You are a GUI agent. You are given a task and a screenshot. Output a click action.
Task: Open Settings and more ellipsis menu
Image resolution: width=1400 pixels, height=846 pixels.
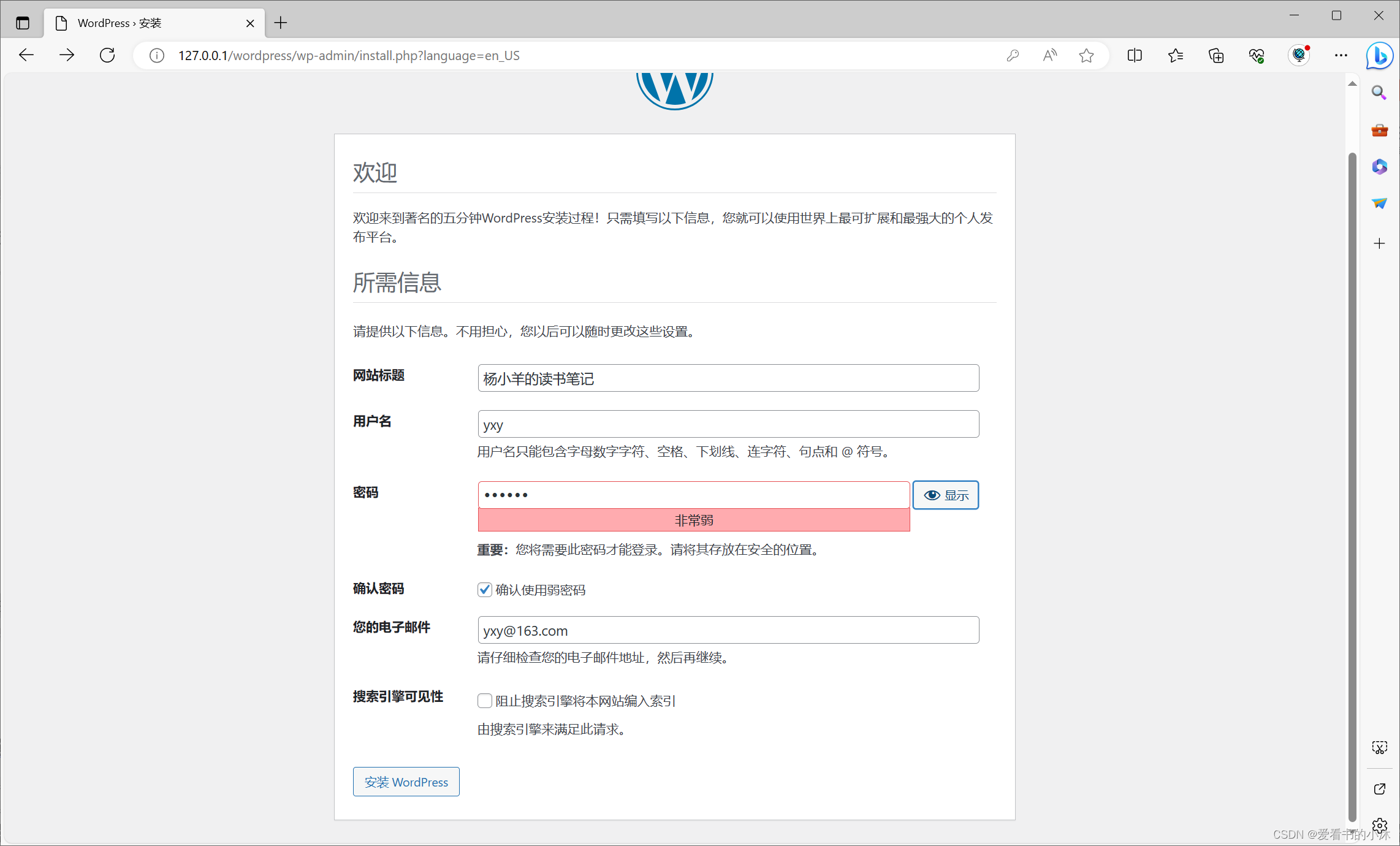(1341, 56)
